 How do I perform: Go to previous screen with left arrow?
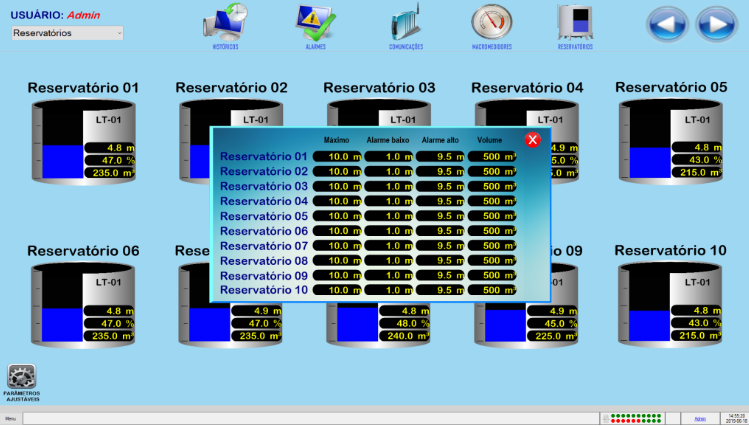click(x=667, y=22)
